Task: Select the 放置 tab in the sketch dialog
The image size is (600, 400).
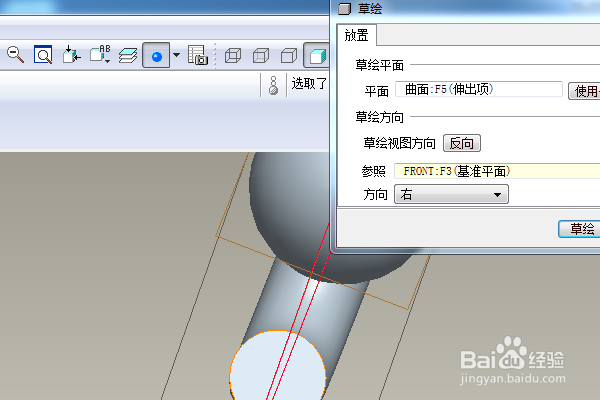Action: click(357, 35)
